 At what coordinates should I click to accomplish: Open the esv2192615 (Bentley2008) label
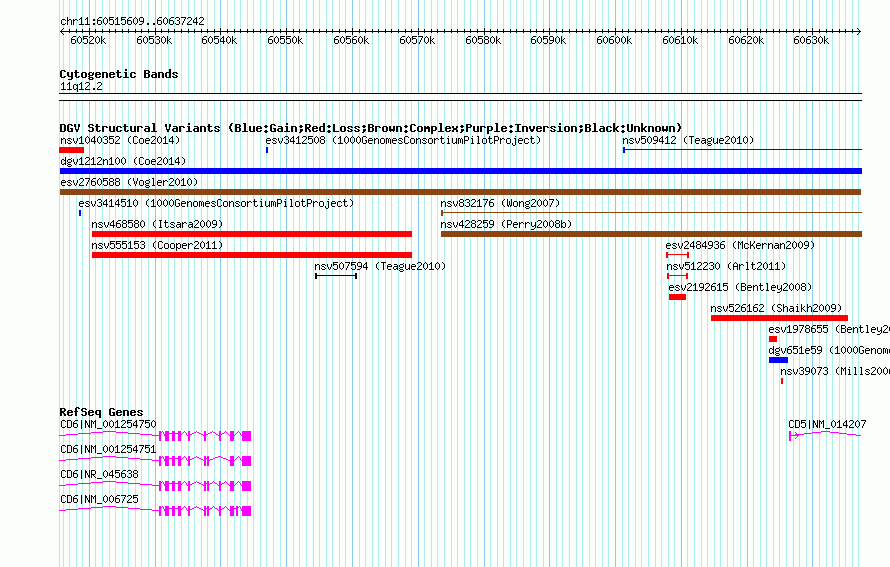pos(740,287)
